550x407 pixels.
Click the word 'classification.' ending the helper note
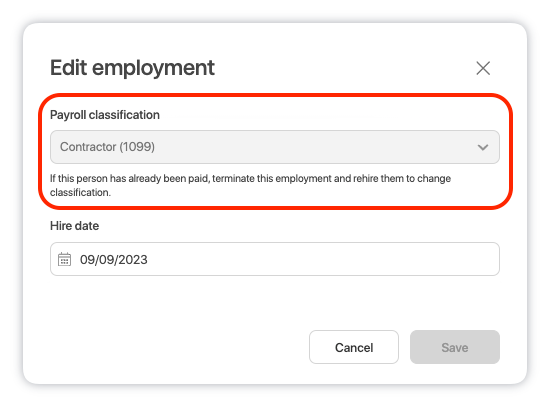[80, 193]
